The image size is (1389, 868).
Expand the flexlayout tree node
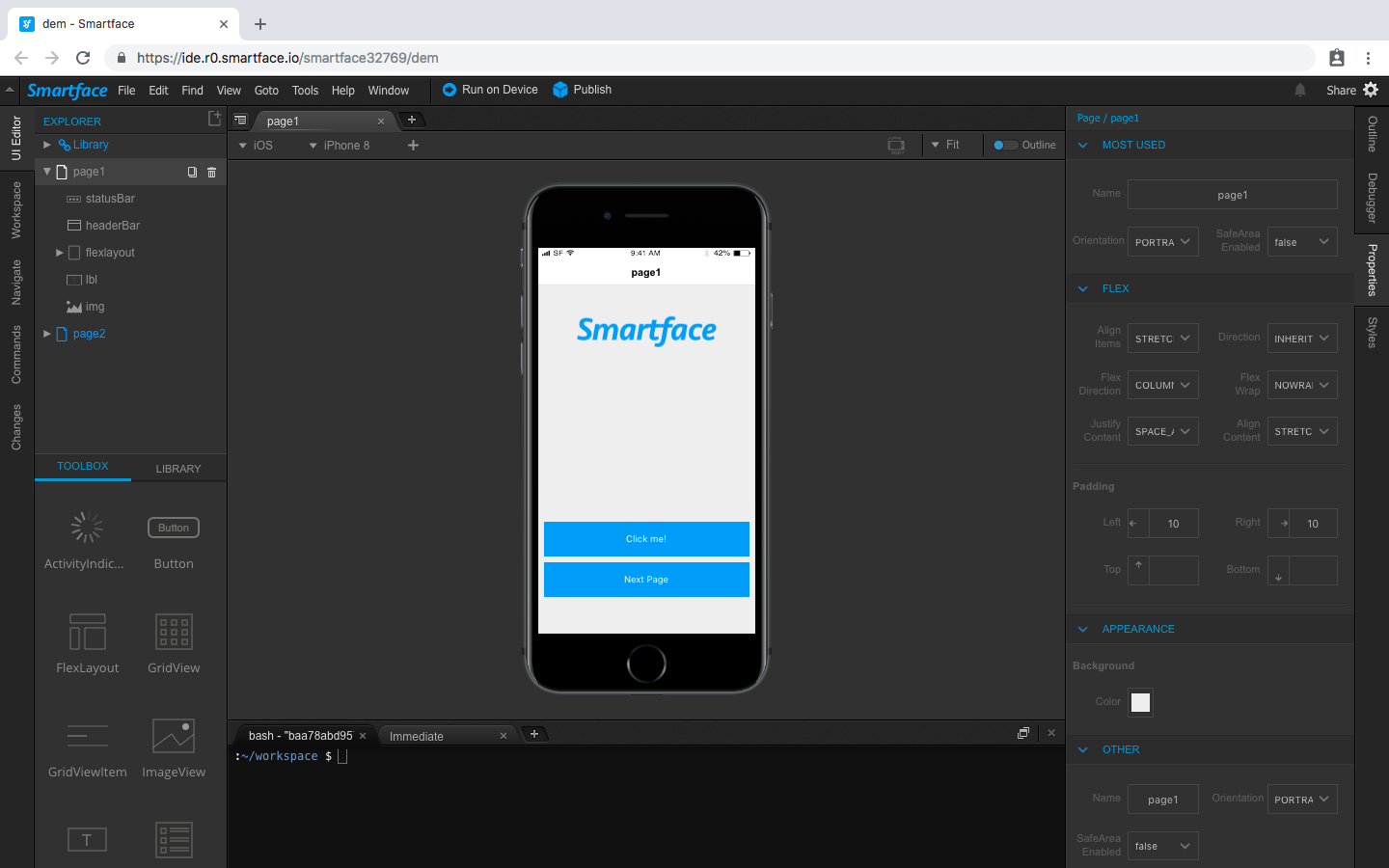(x=59, y=253)
